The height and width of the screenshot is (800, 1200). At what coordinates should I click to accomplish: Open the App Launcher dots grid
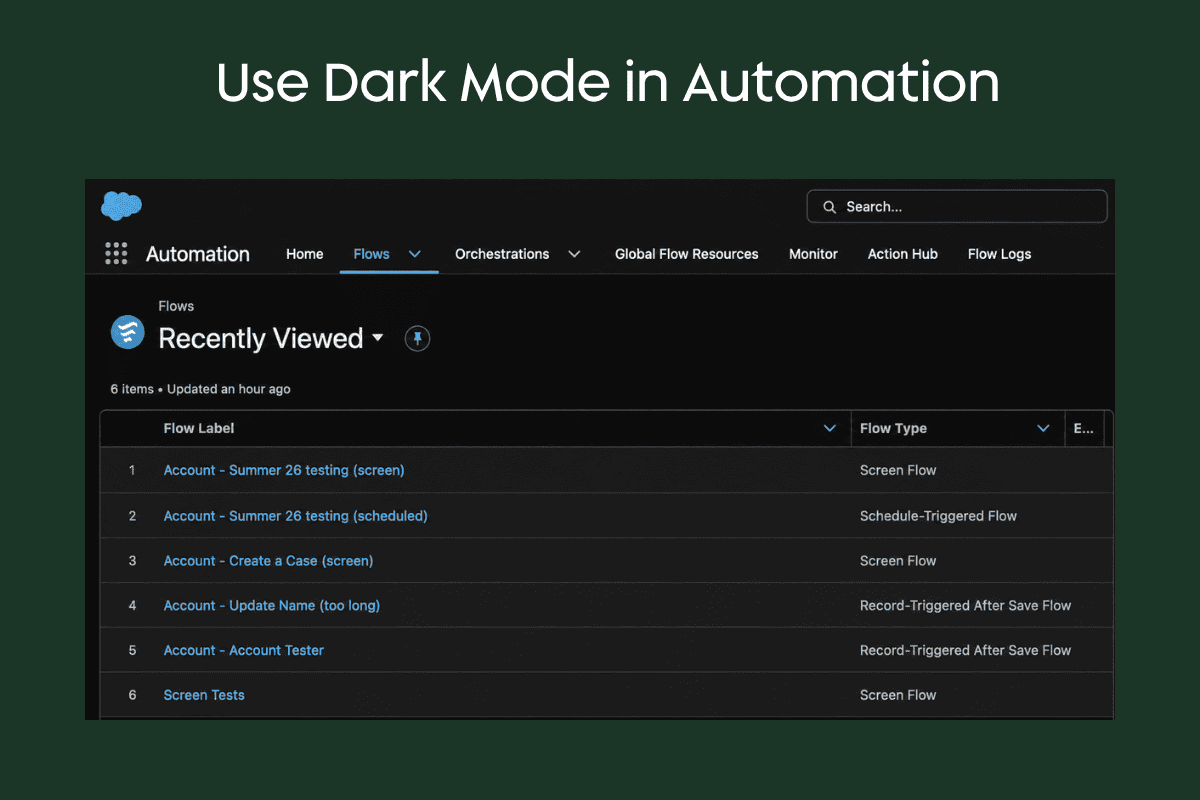(x=116, y=254)
